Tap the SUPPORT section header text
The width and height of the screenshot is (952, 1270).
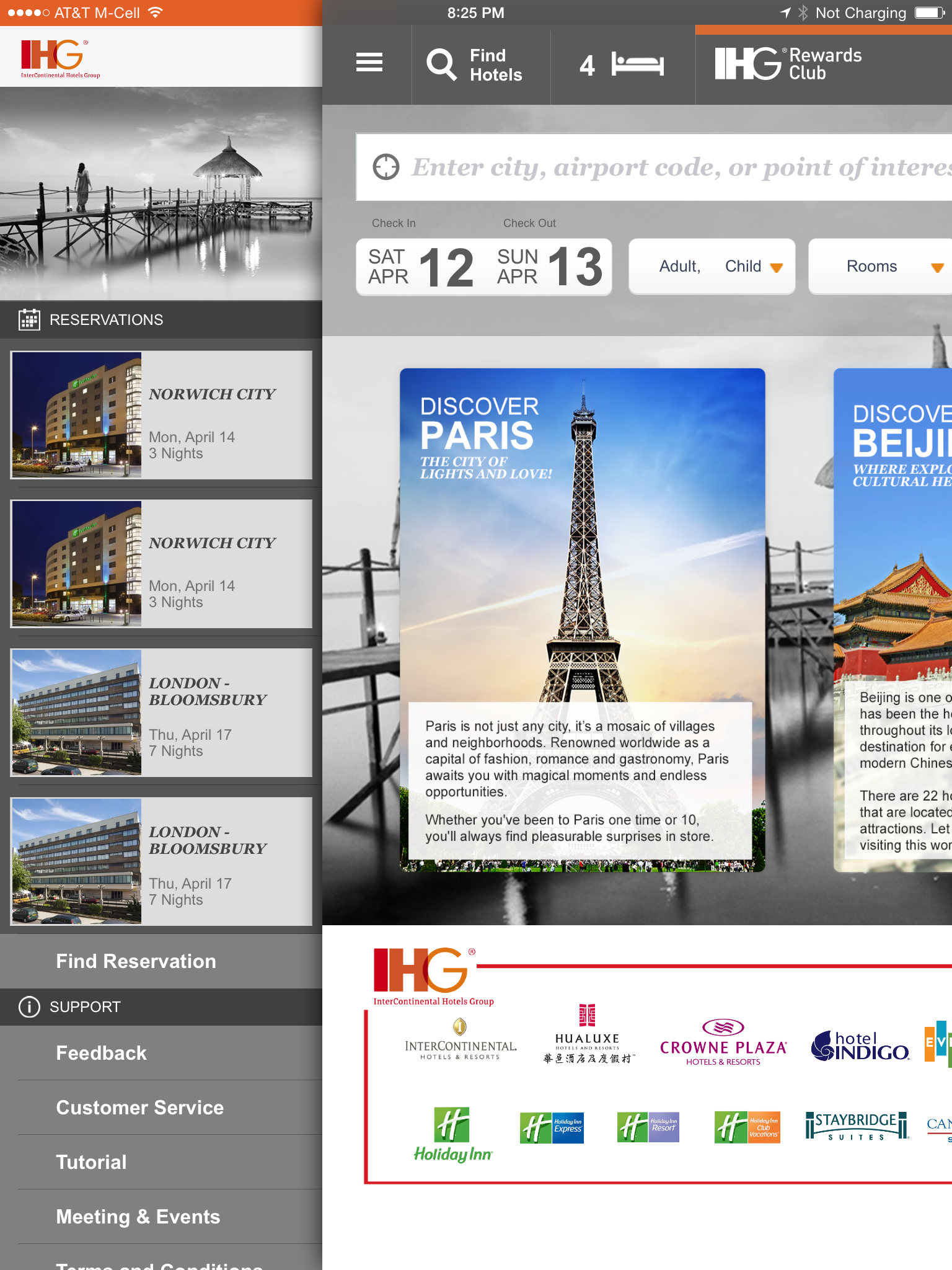pyautogui.click(x=85, y=1007)
